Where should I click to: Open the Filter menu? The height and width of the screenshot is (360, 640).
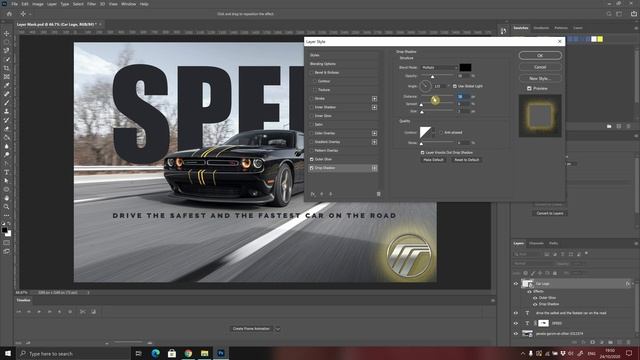(91, 4)
